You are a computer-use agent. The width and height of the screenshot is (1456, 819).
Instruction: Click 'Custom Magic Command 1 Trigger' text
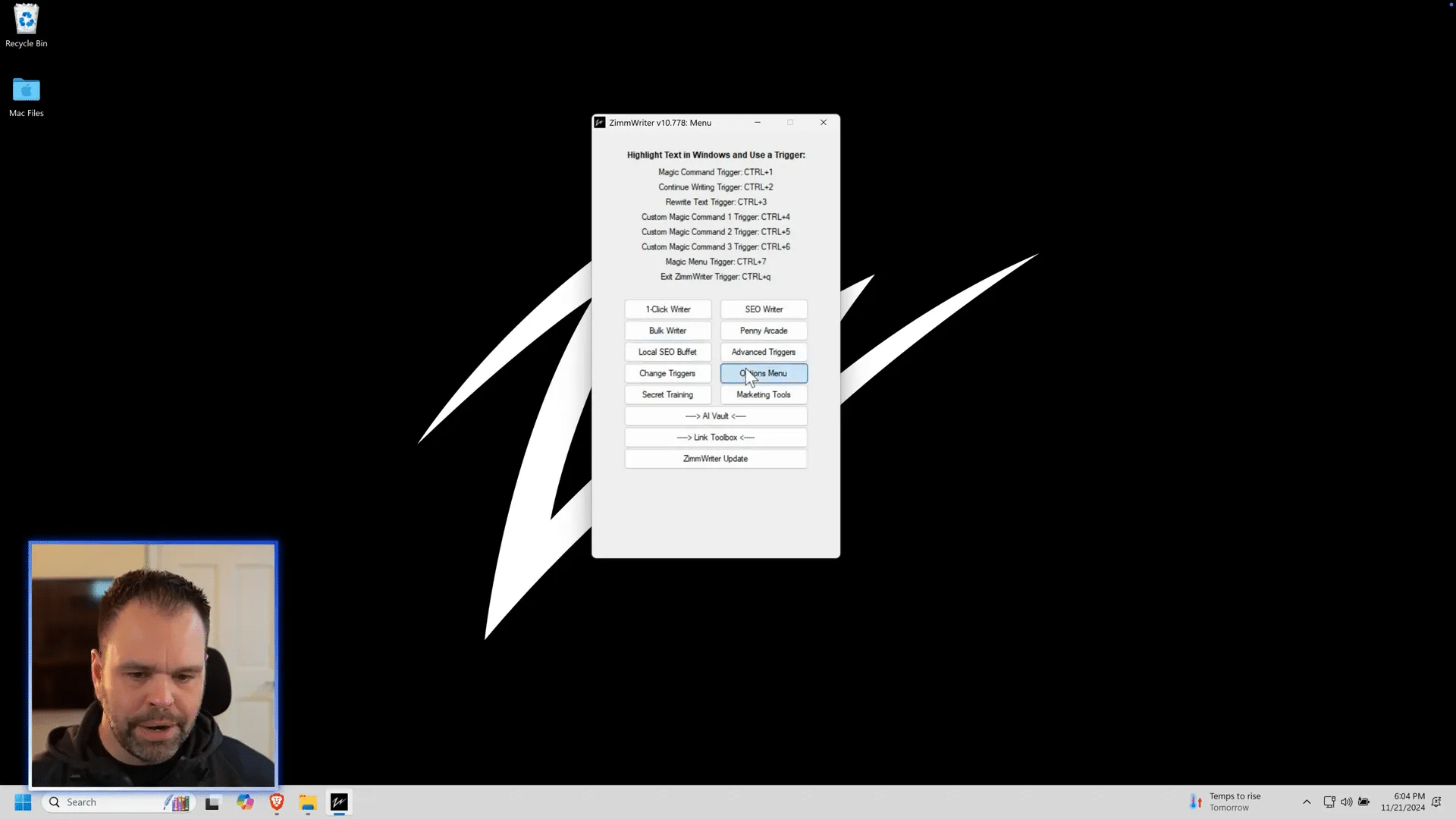[716, 217]
